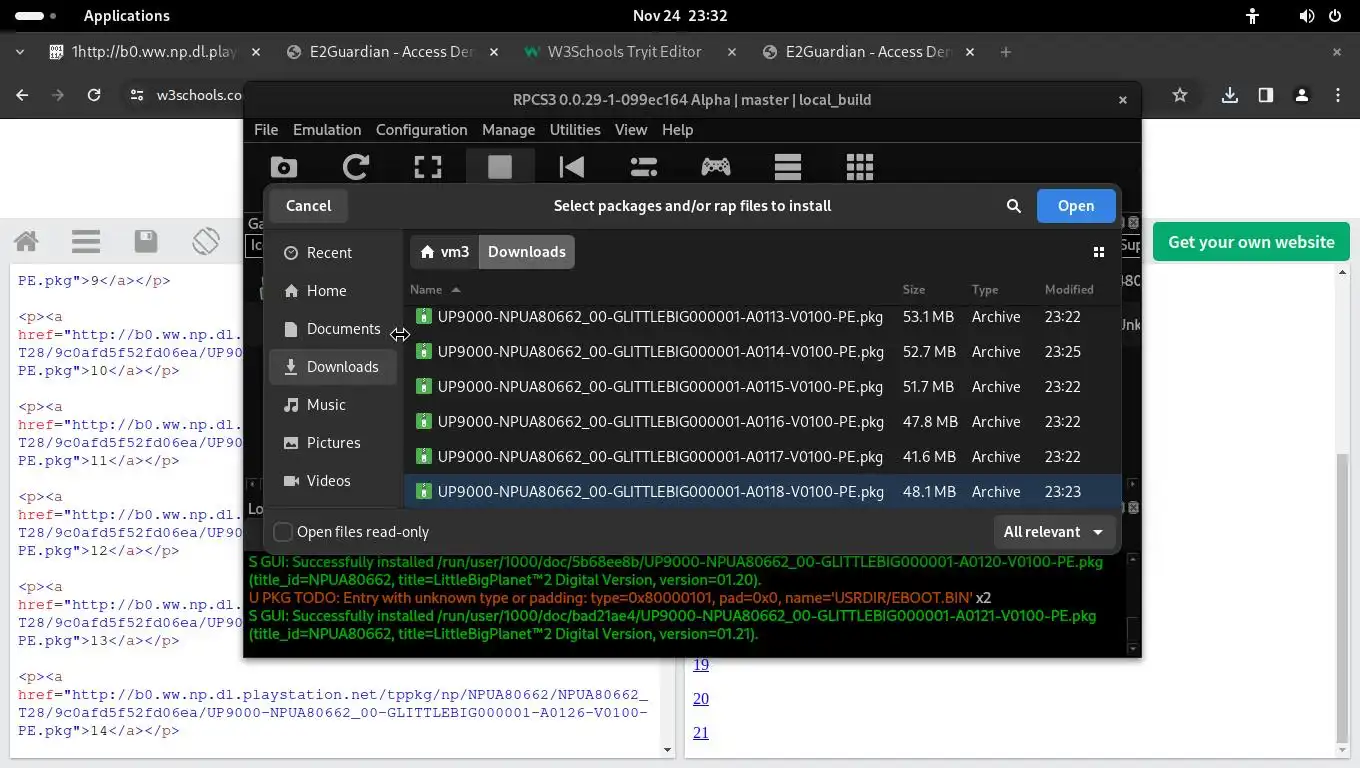The image size is (1360, 768).
Task: Open the All relevant file filter dropdown
Action: tap(1054, 532)
